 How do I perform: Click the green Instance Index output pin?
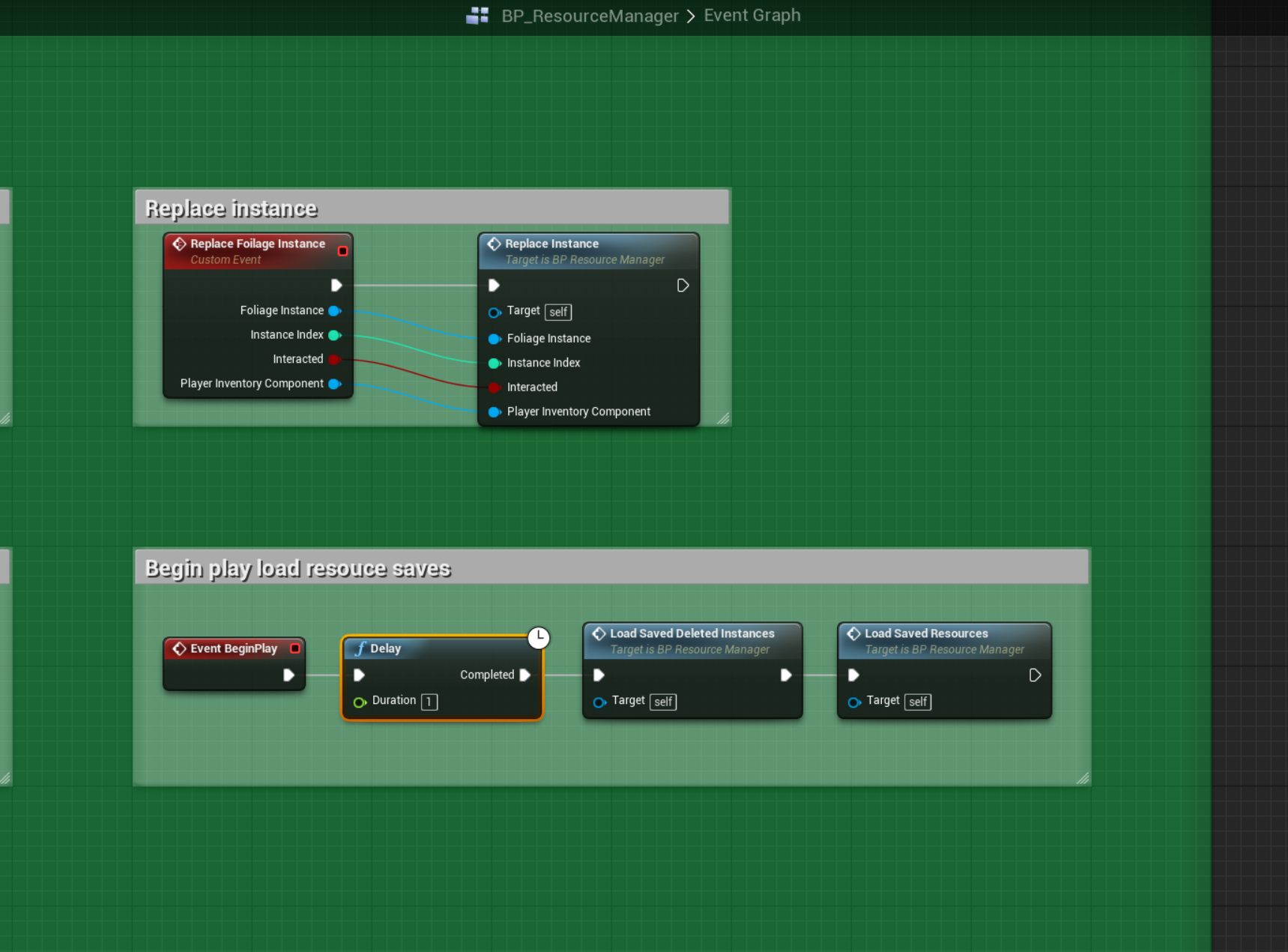tap(335, 335)
